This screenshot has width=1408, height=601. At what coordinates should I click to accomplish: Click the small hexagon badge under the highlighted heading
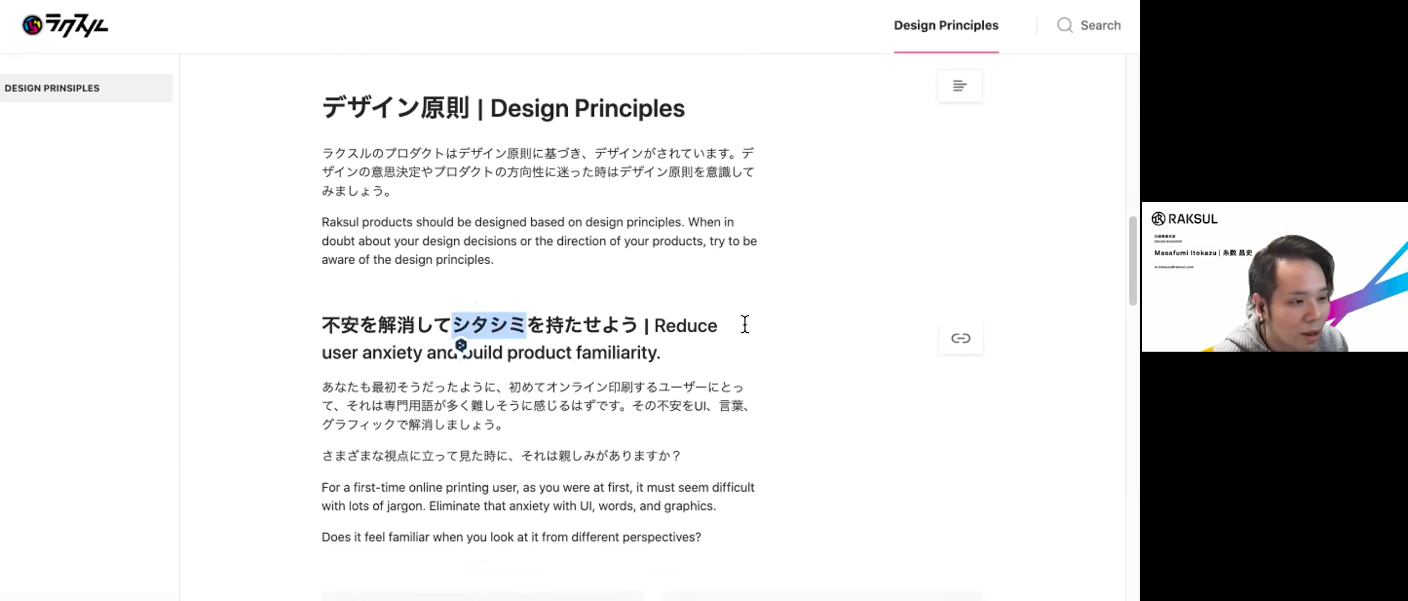[461, 345]
